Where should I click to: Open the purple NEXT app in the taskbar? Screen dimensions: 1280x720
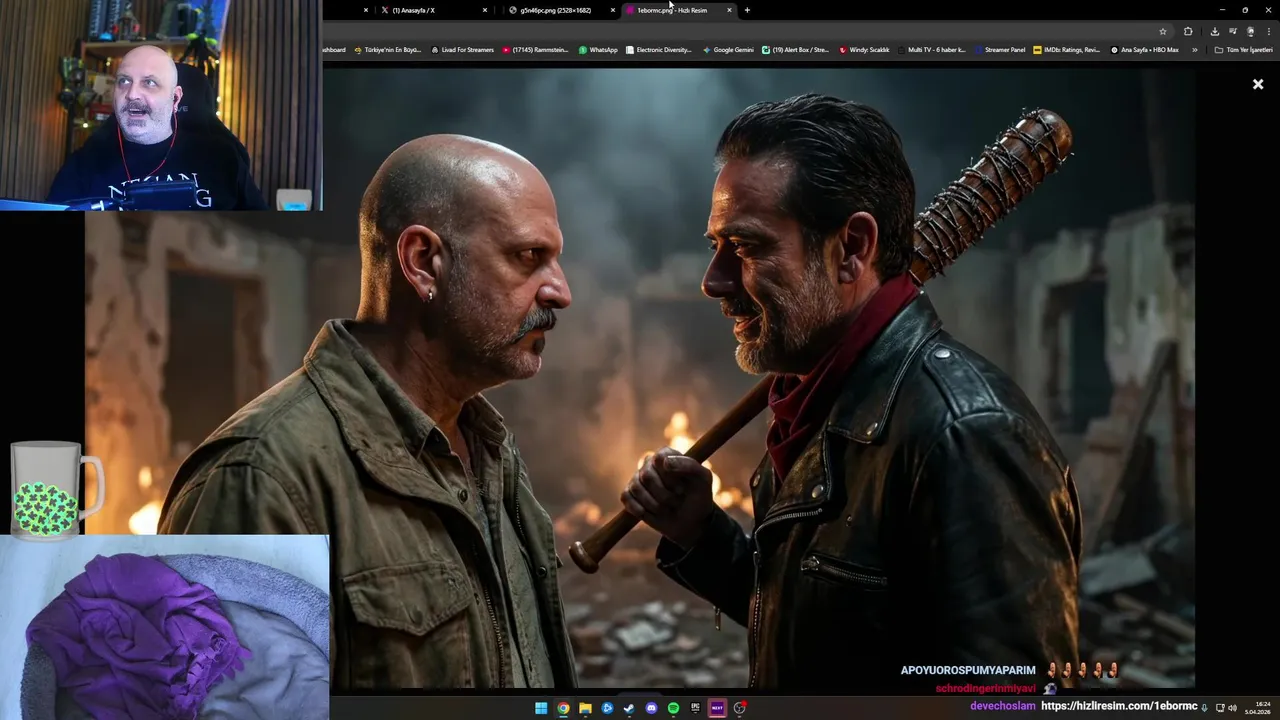(x=717, y=708)
